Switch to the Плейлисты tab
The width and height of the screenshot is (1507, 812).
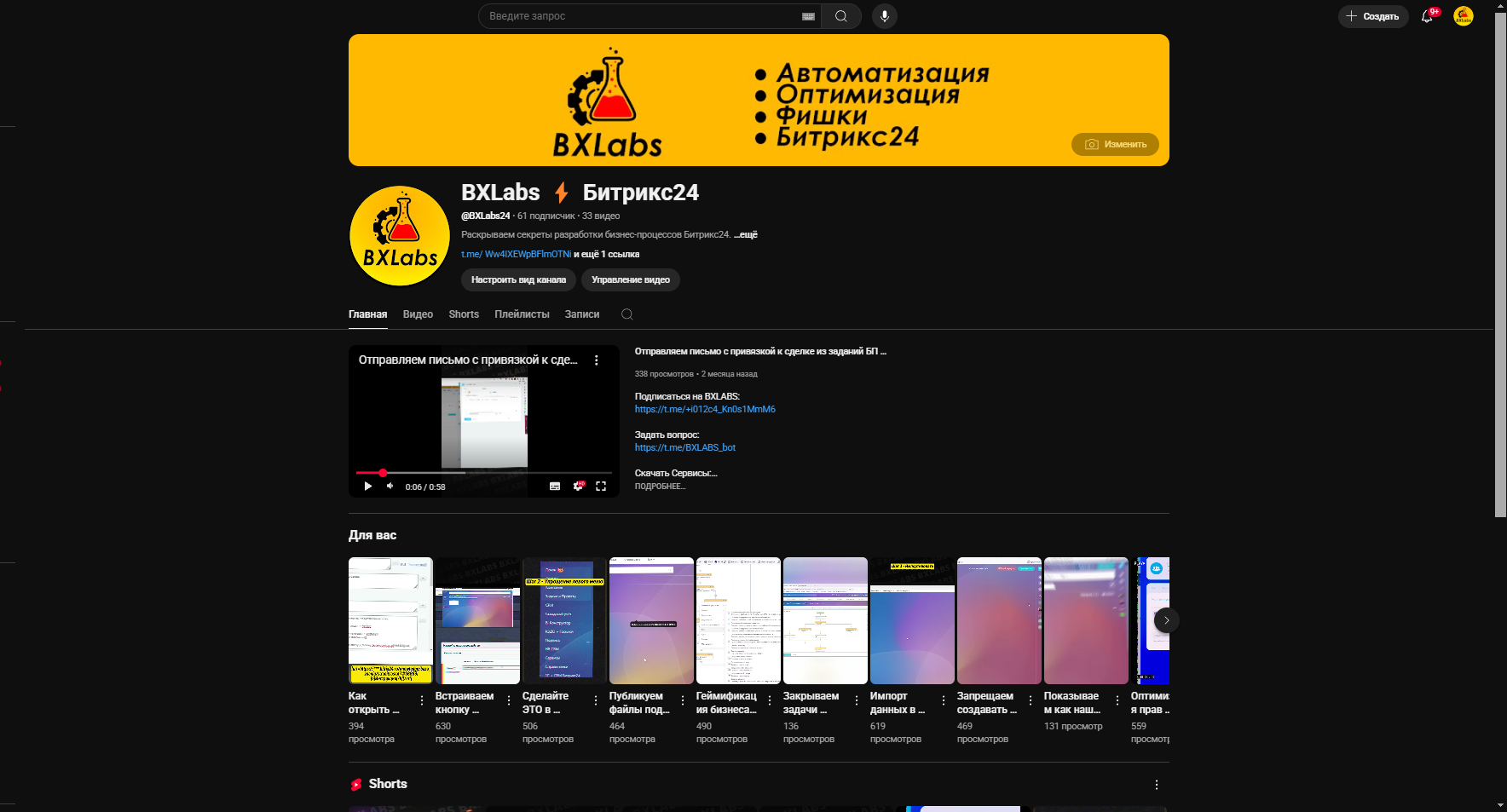(x=522, y=314)
